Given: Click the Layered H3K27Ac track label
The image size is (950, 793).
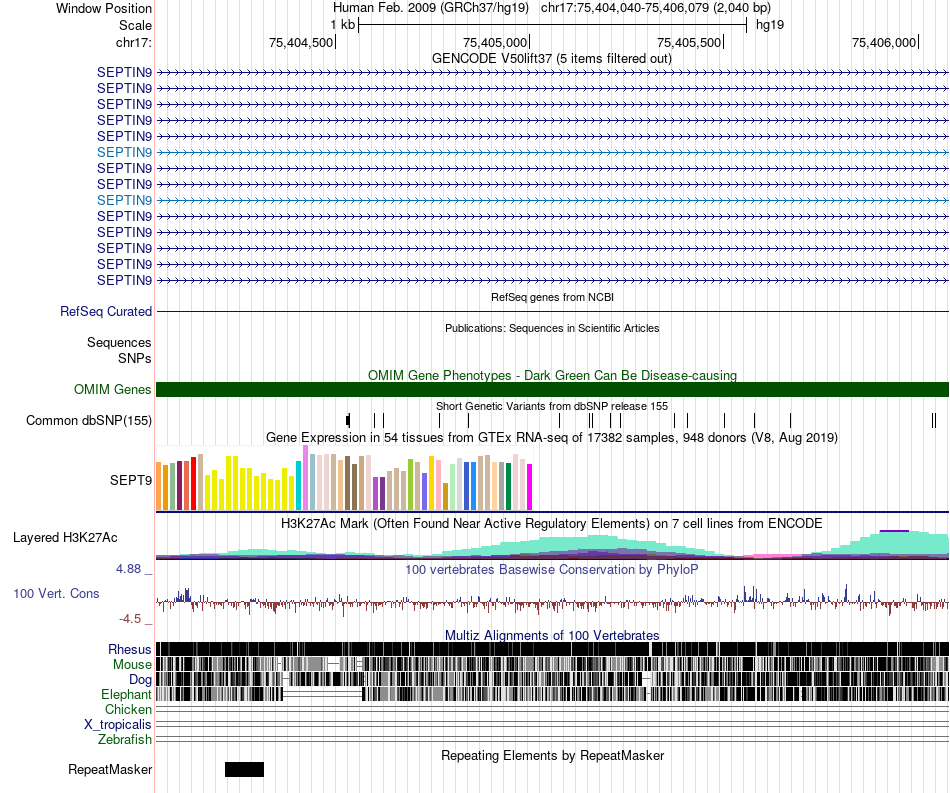Looking at the screenshot, I should click(x=65, y=538).
